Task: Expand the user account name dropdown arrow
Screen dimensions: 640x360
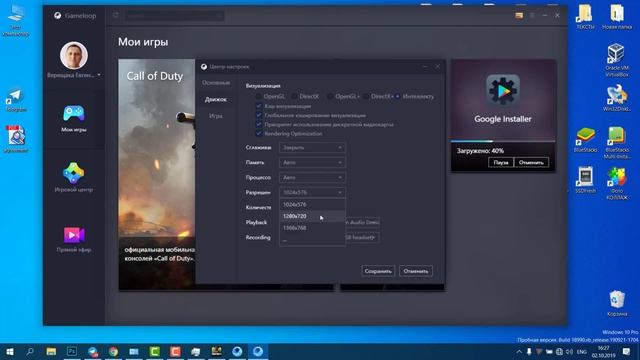Action: (99, 75)
